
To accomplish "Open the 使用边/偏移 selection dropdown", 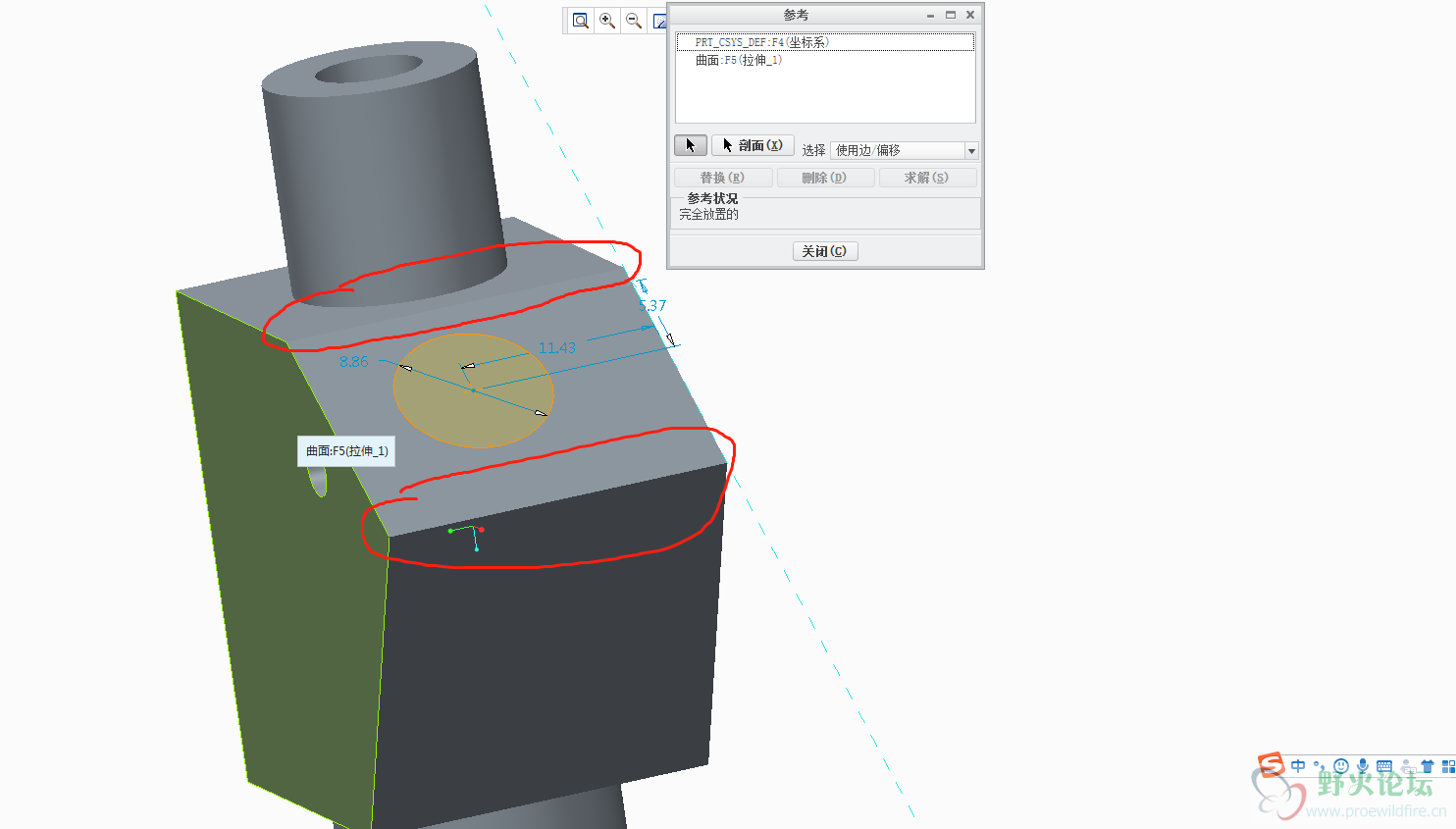I will point(904,150).
